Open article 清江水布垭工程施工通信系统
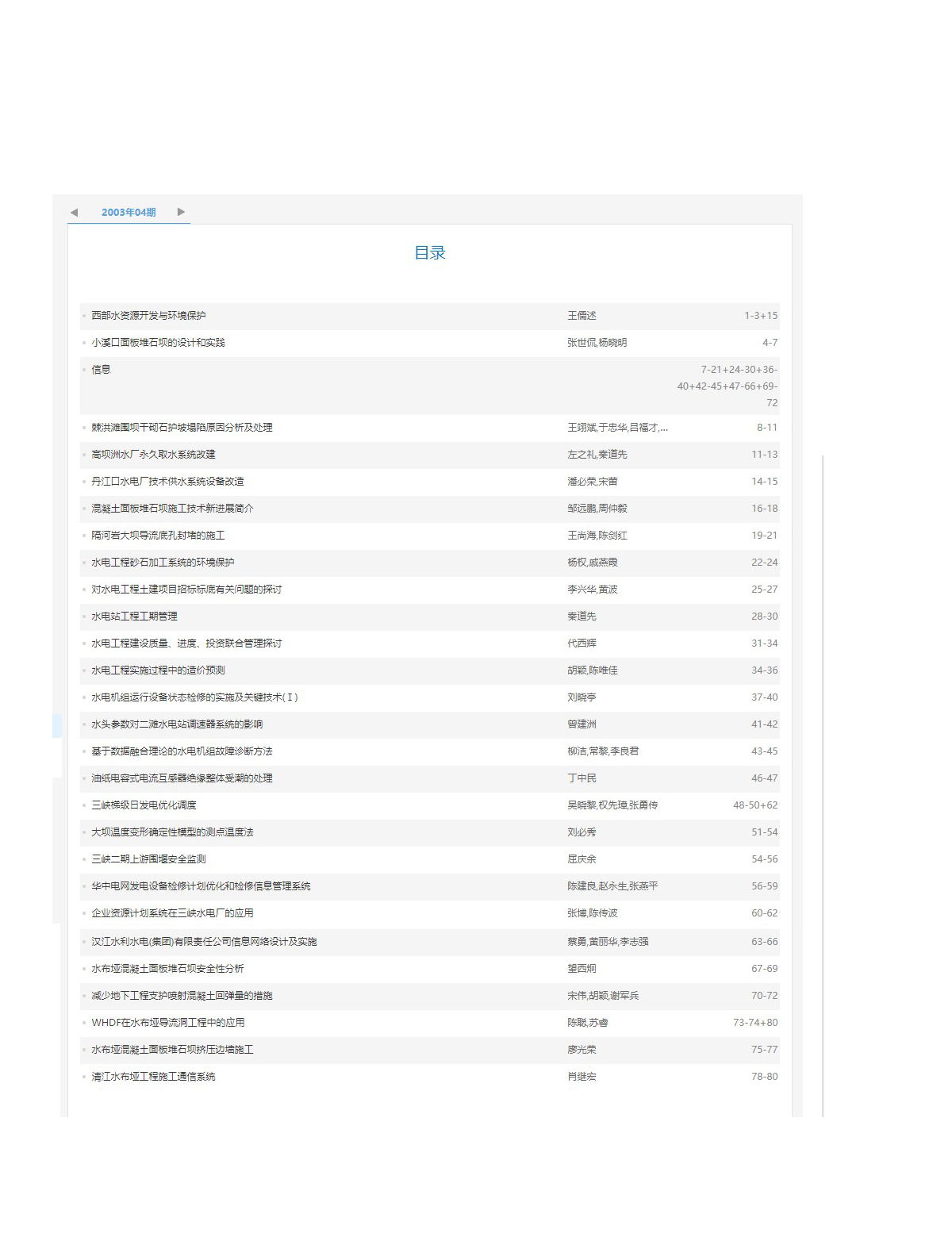The image size is (952, 1237). pos(153,1077)
